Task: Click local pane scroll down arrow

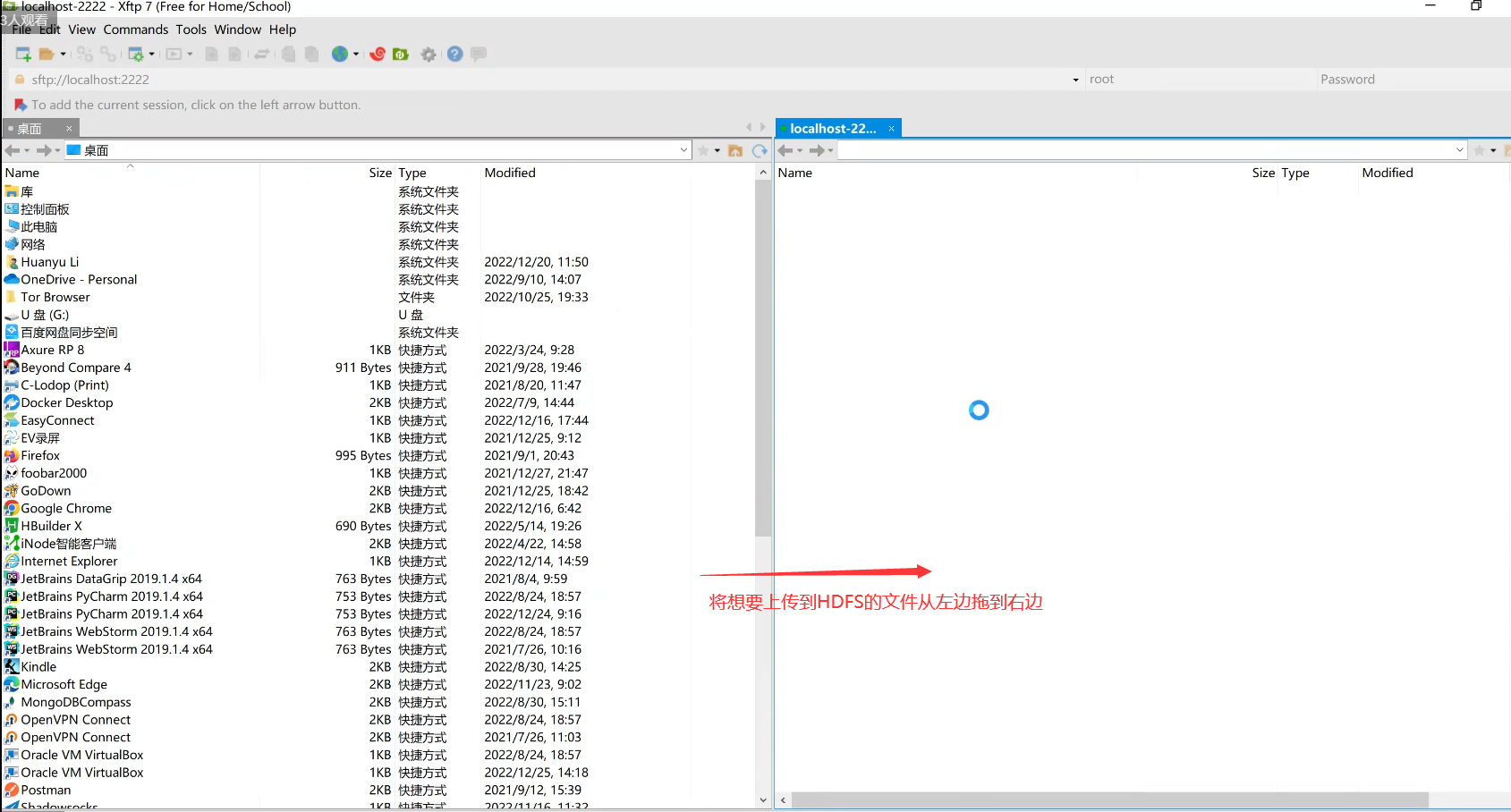Action: click(x=762, y=800)
